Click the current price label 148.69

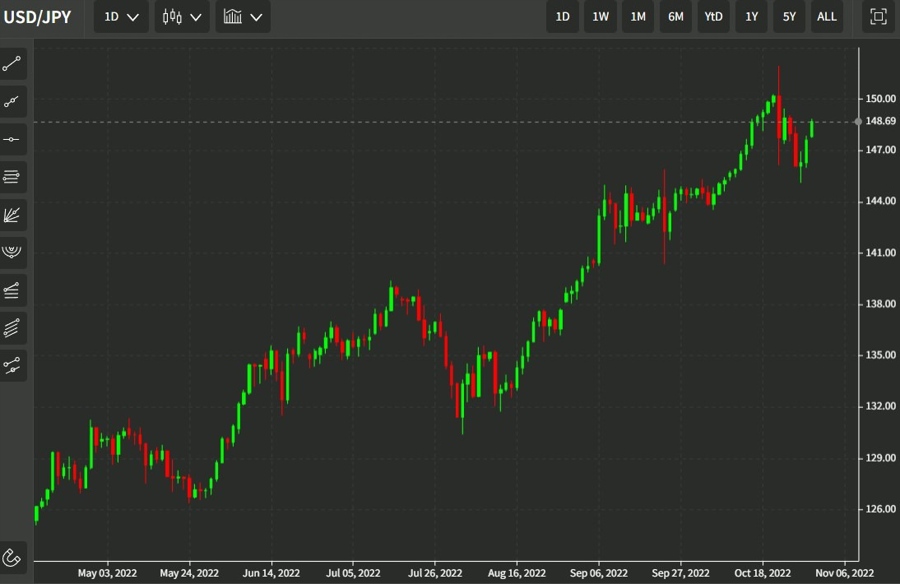(x=880, y=121)
